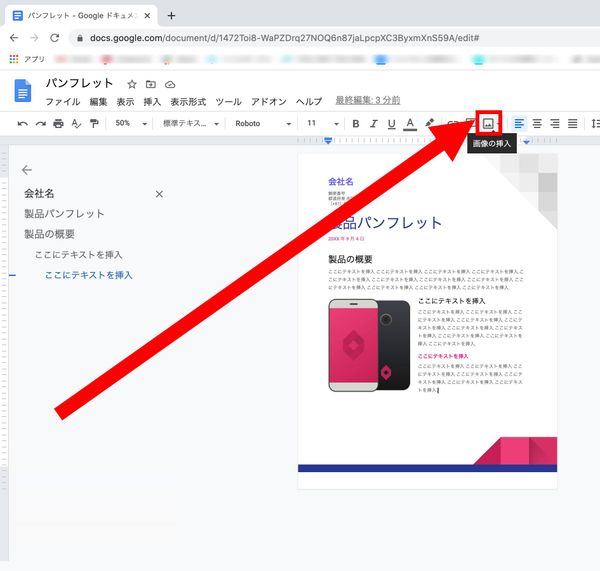Run spell check icon
The width and height of the screenshot is (600, 571).
coord(76,124)
